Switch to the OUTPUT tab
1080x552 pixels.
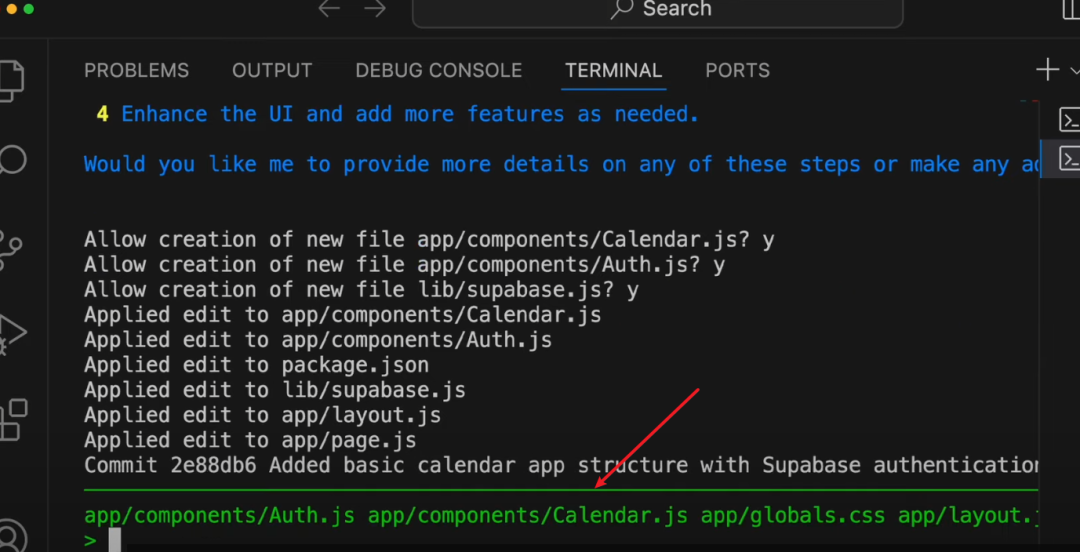tap(272, 70)
